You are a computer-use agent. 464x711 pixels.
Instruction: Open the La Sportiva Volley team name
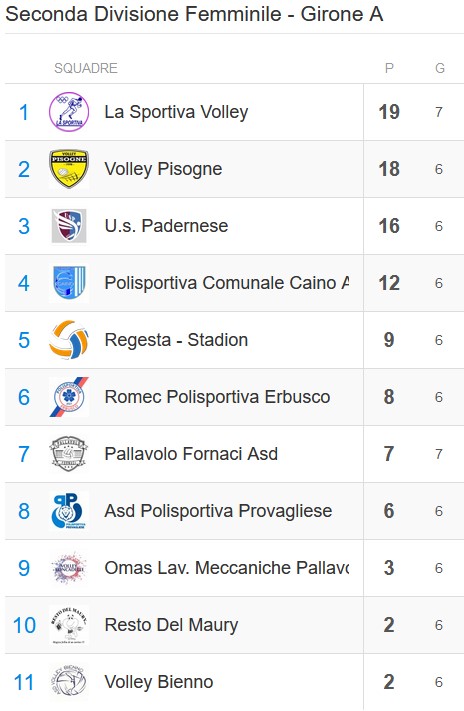[x=176, y=112]
